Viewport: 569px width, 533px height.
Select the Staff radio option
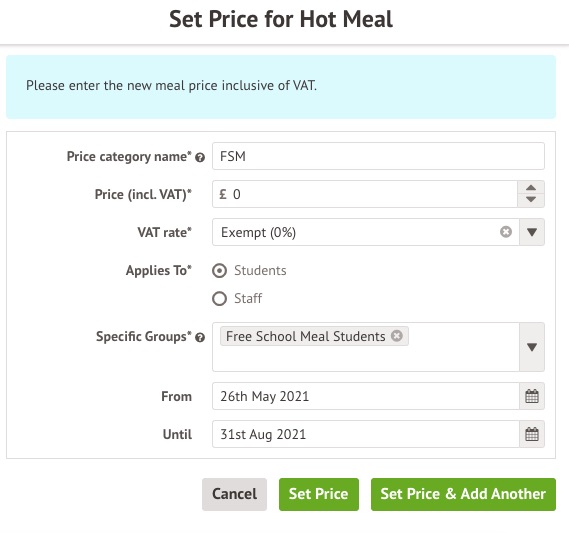[220, 299]
